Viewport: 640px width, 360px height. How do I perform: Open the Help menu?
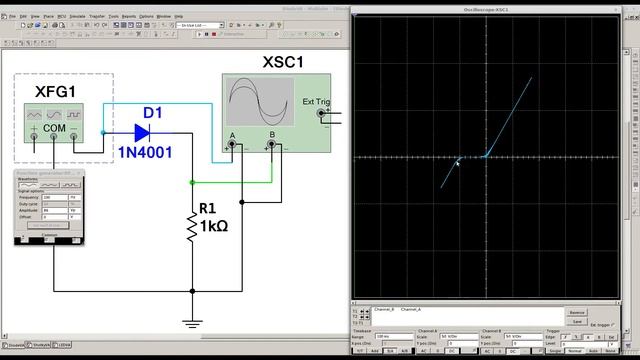(179, 17)
